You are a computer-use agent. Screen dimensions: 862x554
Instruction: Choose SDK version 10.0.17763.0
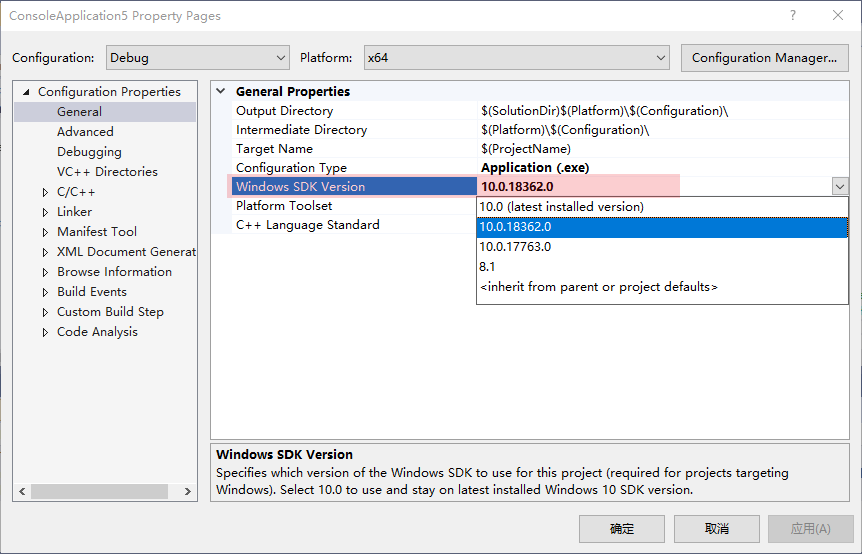coord(515,247)
